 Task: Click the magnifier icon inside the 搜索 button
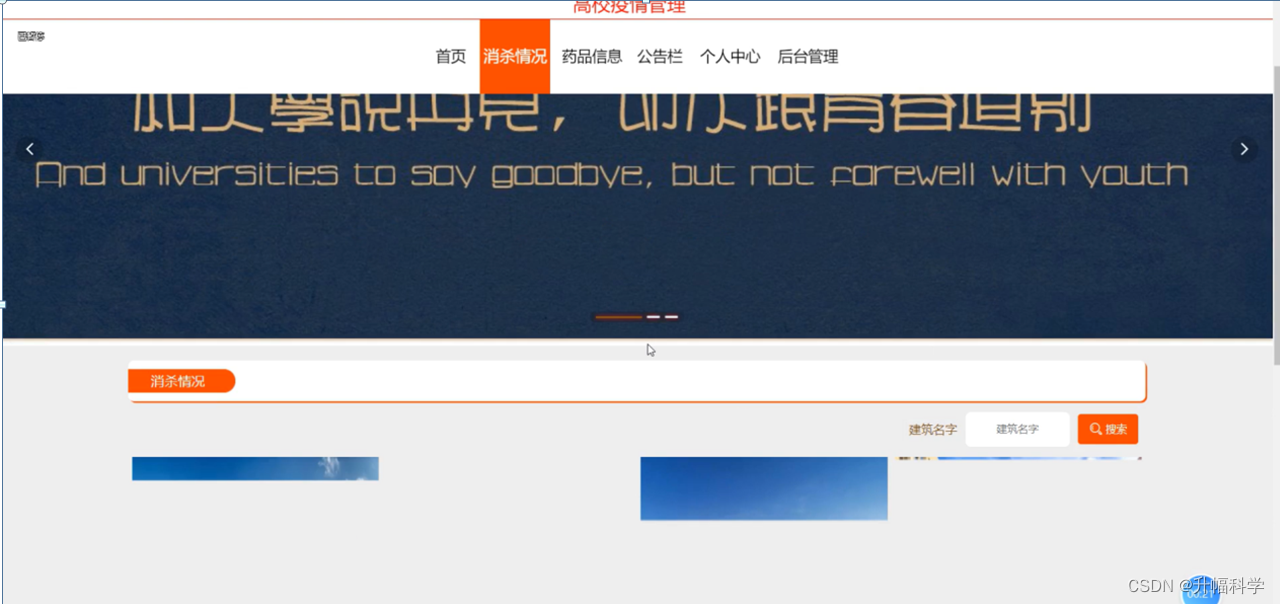[x=1097, y=429]
